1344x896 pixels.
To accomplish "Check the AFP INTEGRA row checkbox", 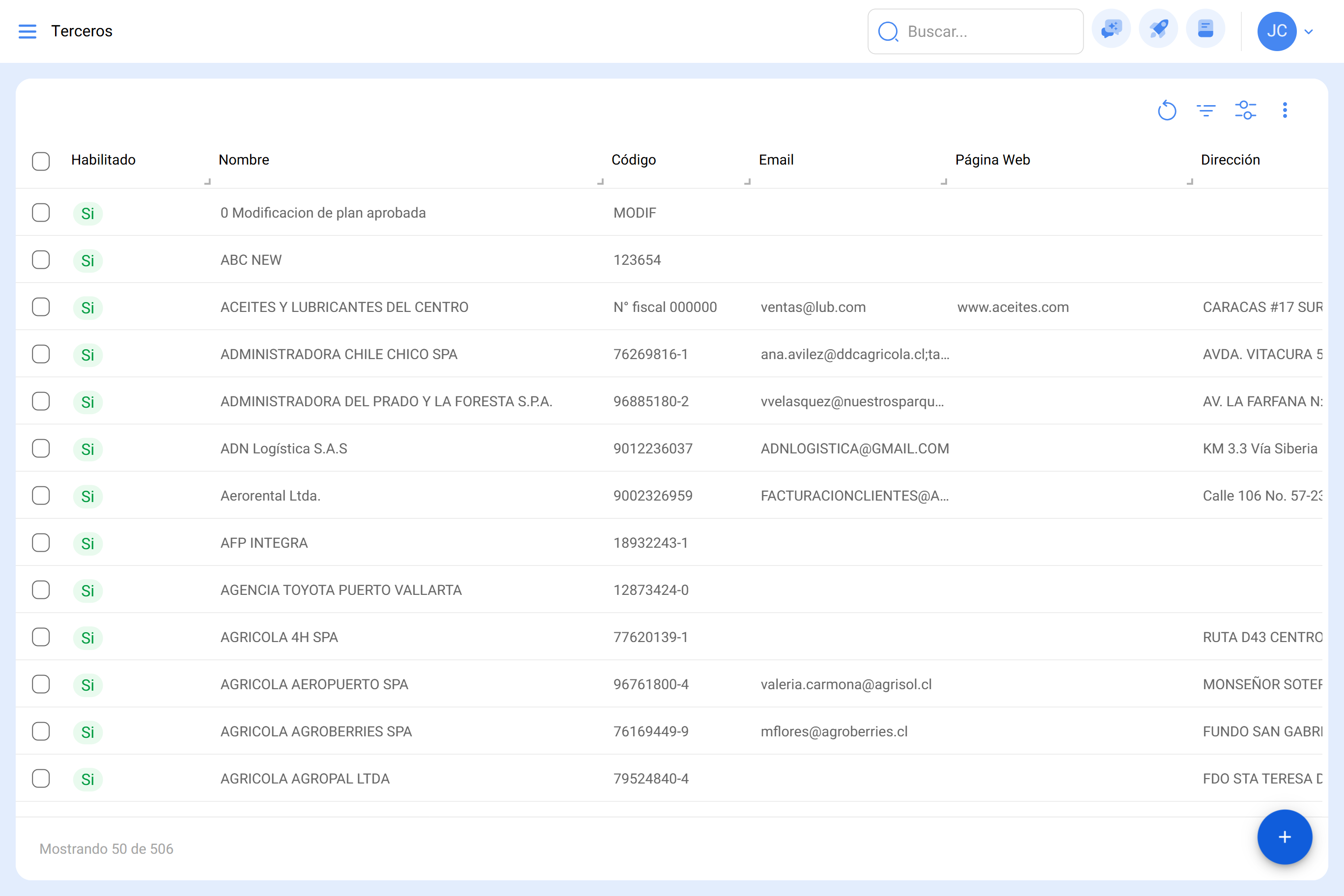I will coord(41,543).
